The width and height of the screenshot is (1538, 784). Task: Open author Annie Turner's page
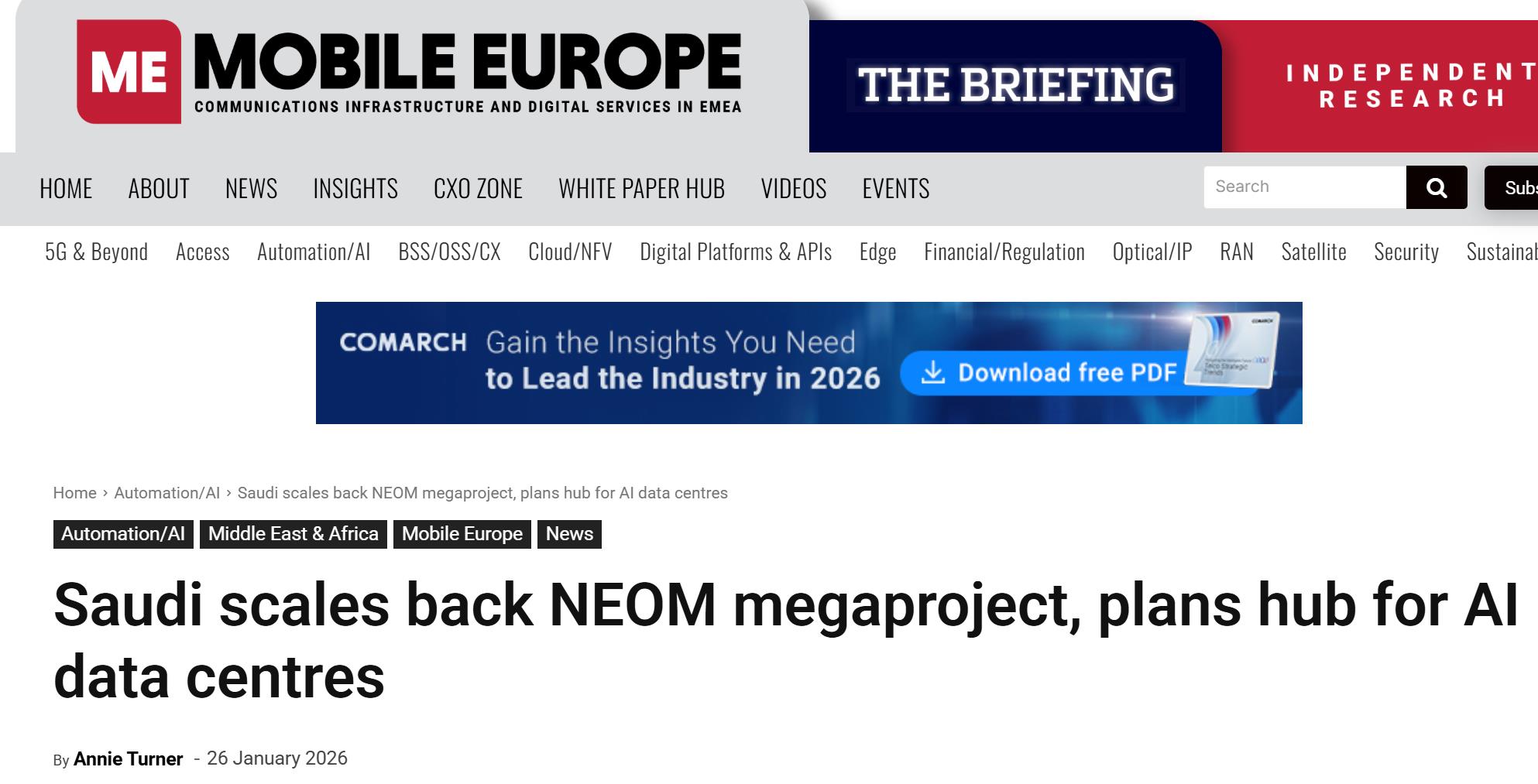click(x=128, y=759)
